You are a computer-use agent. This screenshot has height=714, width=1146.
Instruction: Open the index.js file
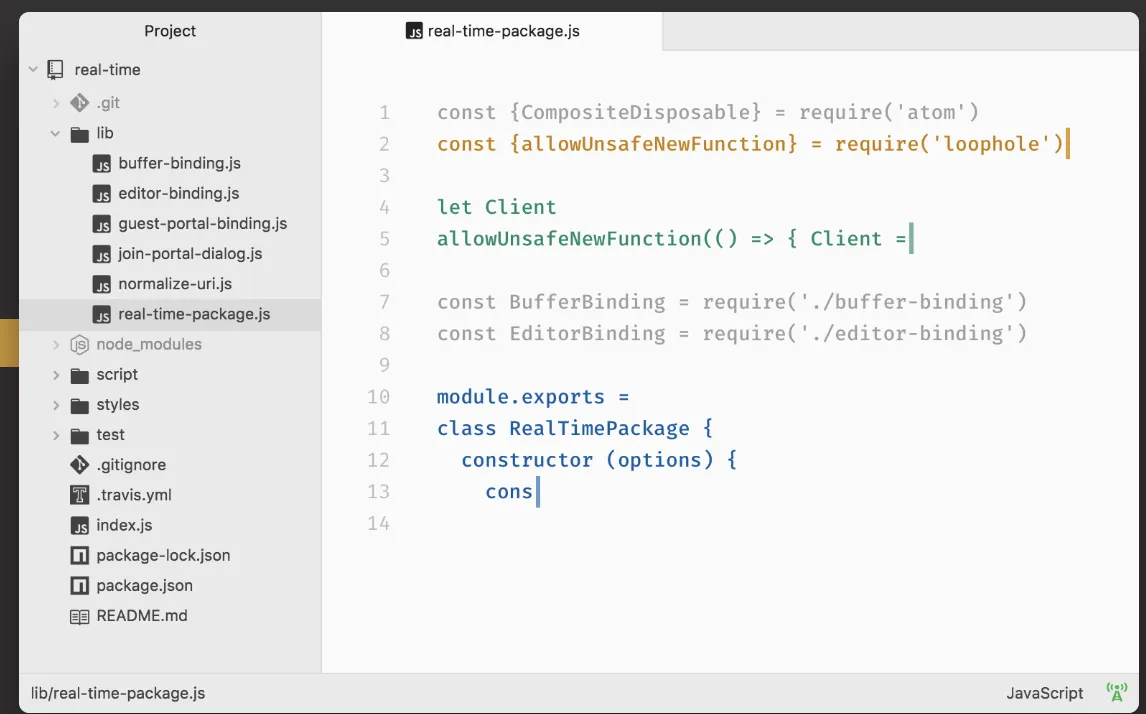click(x=124, y=525)
